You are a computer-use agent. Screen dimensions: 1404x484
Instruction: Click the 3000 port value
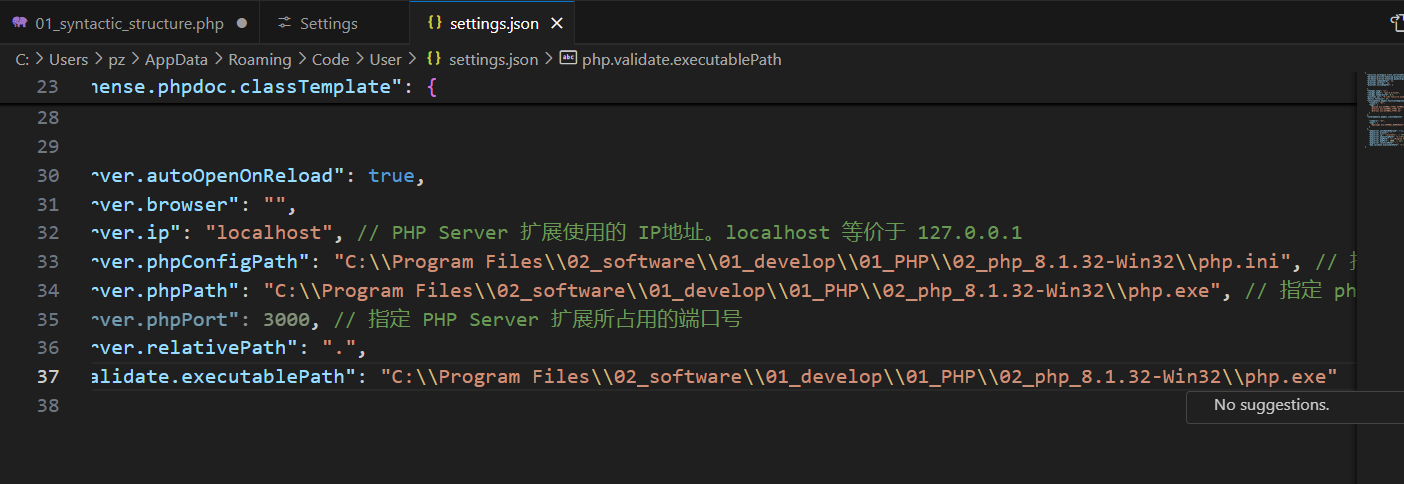[x=286, y=320]
